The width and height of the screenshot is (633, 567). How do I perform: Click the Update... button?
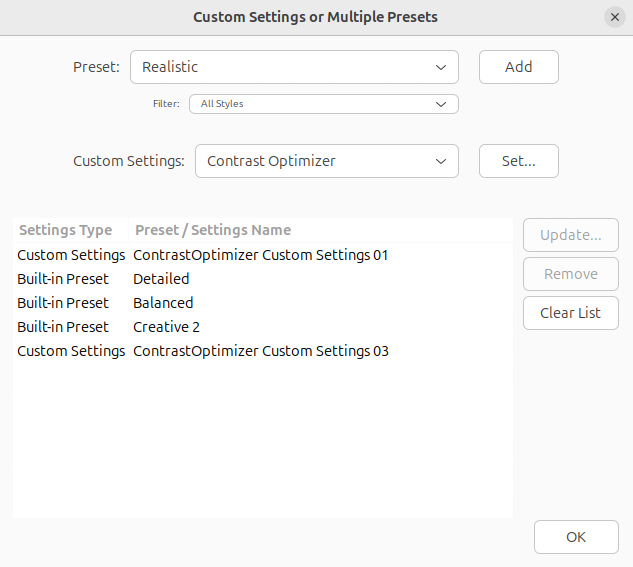570,235
